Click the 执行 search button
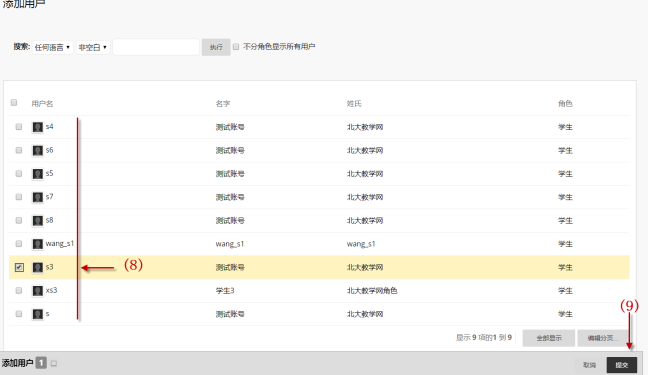The height and width of the screenshot is (375, 649). pyautogui.click(x=216, y=47)
